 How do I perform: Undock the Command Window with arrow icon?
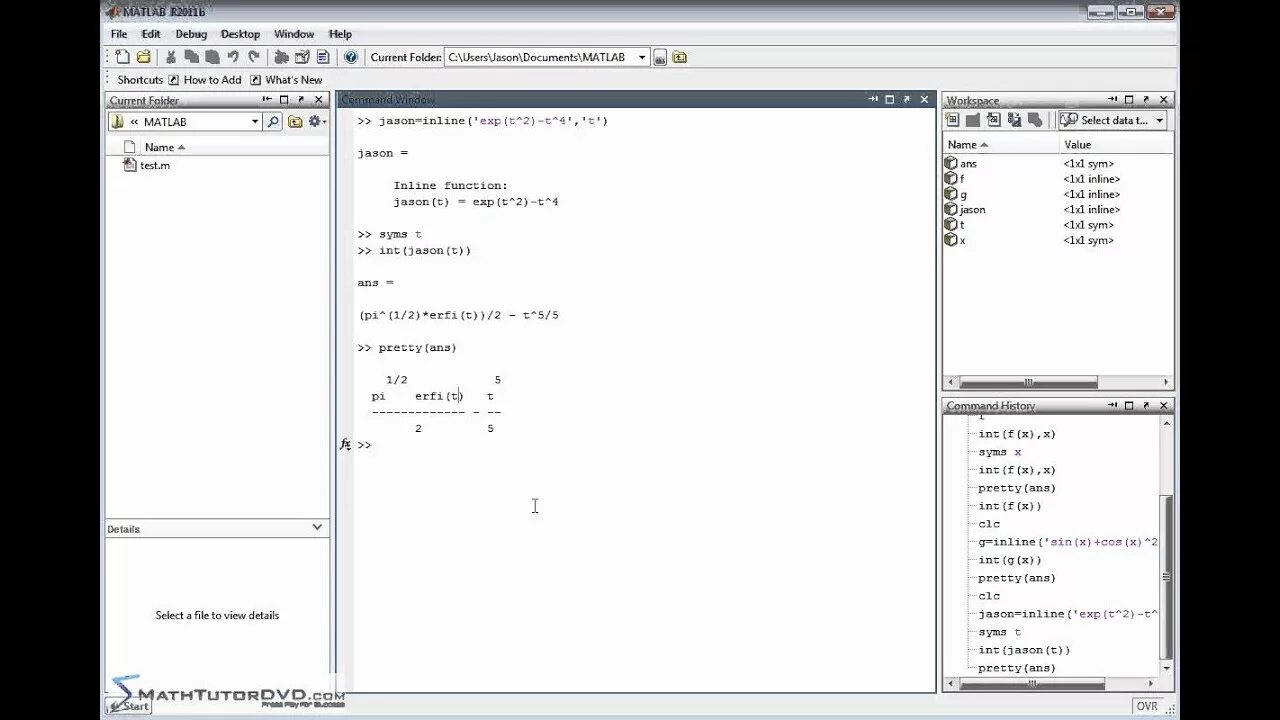click(x=907, y=99)
